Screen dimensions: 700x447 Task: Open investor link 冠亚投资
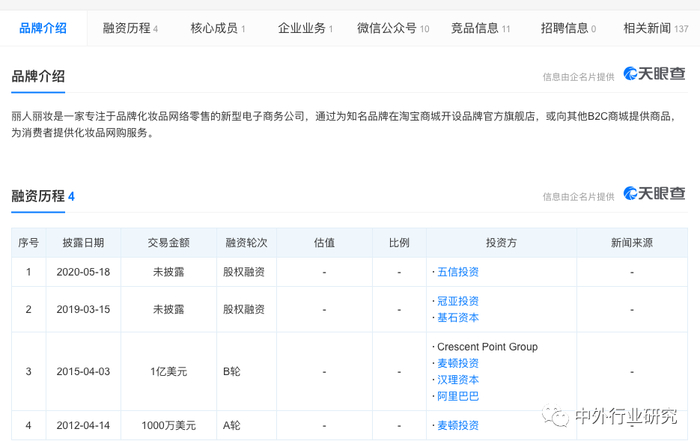(458, 301)
